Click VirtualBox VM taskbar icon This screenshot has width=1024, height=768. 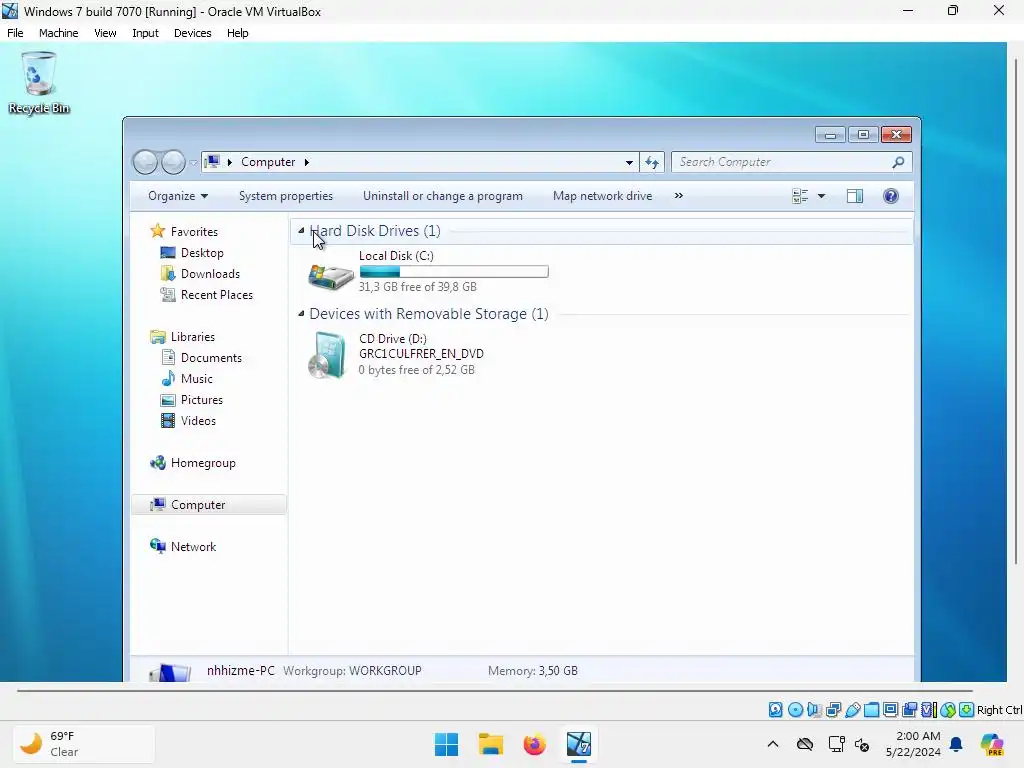579,744
